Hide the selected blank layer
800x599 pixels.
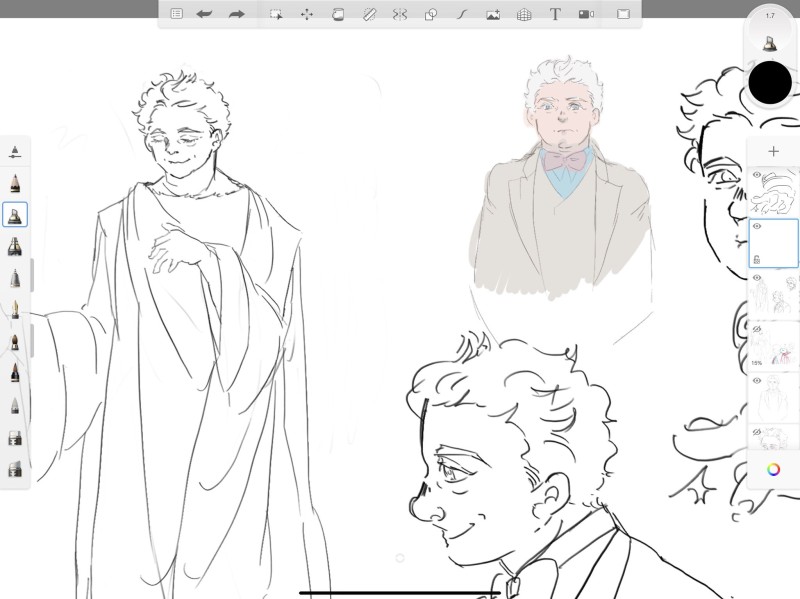(x=757, y=226)
